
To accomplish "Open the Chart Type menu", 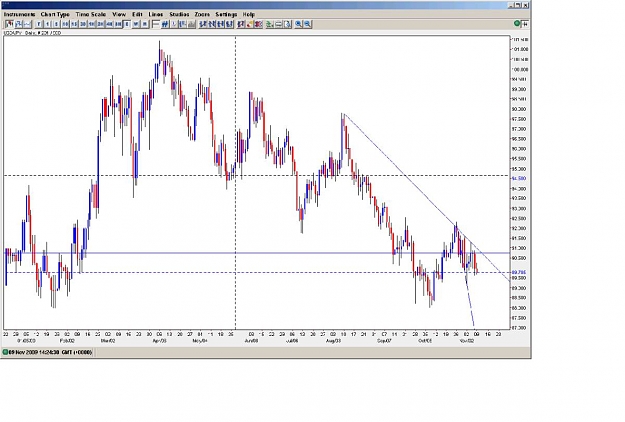I will [55, 14].
